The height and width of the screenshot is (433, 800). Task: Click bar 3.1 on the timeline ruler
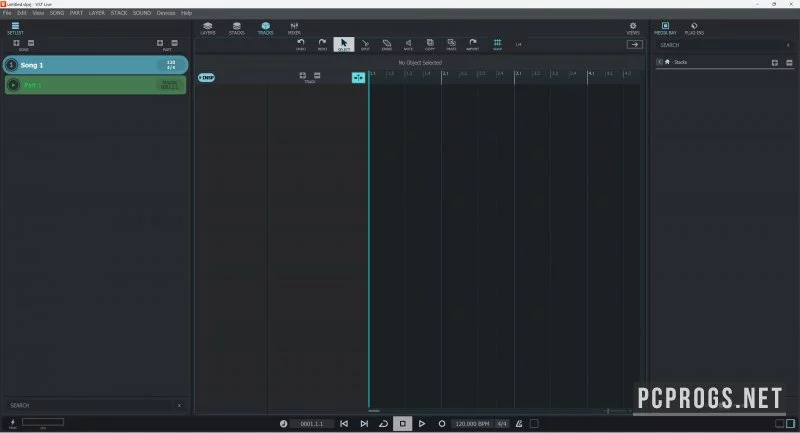pyautogui.click(x=518, y=74)
